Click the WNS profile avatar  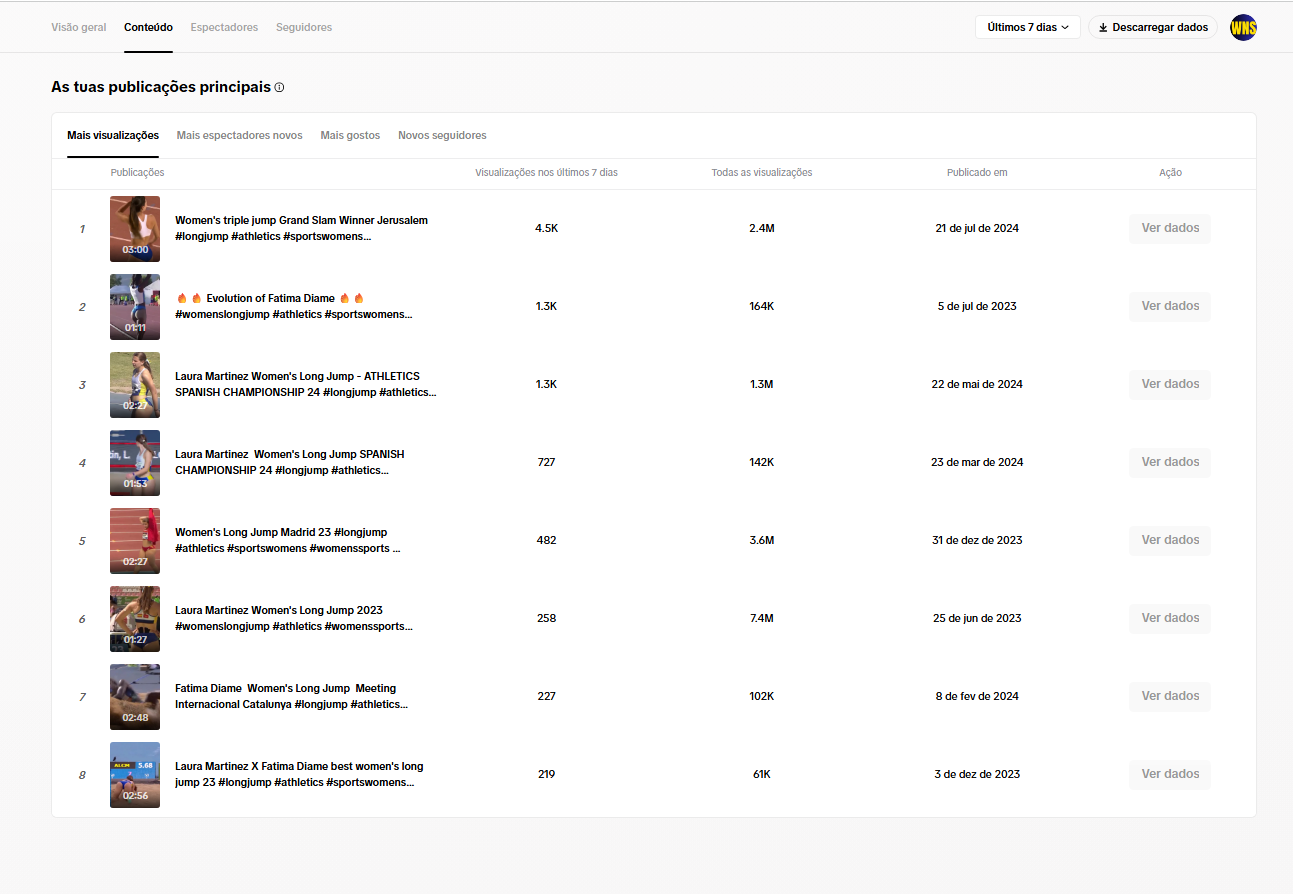1243,28
